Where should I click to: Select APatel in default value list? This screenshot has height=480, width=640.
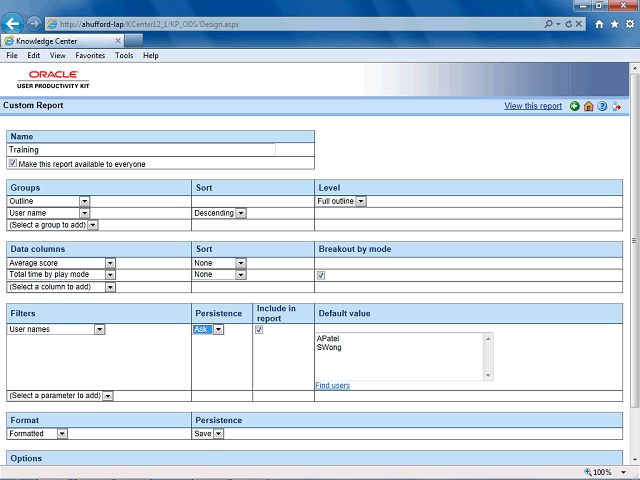click(x=328, y=338)
